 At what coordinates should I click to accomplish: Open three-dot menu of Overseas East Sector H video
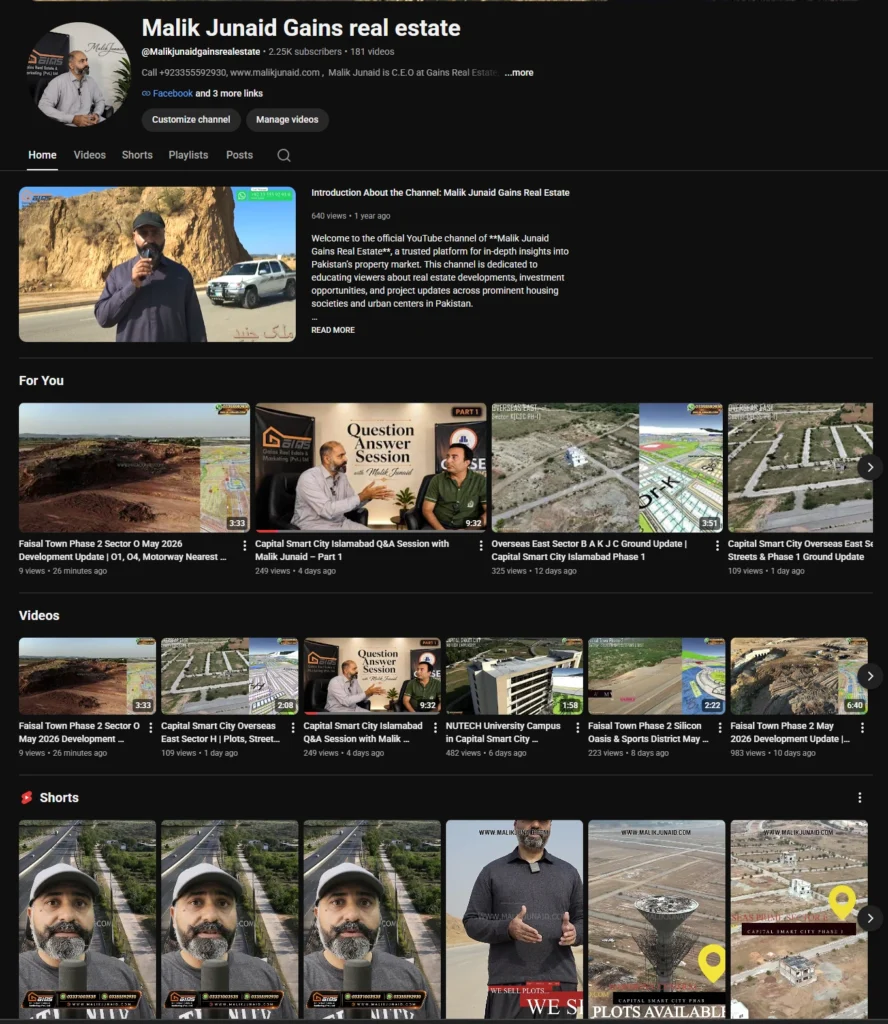[x=293, y=728]
